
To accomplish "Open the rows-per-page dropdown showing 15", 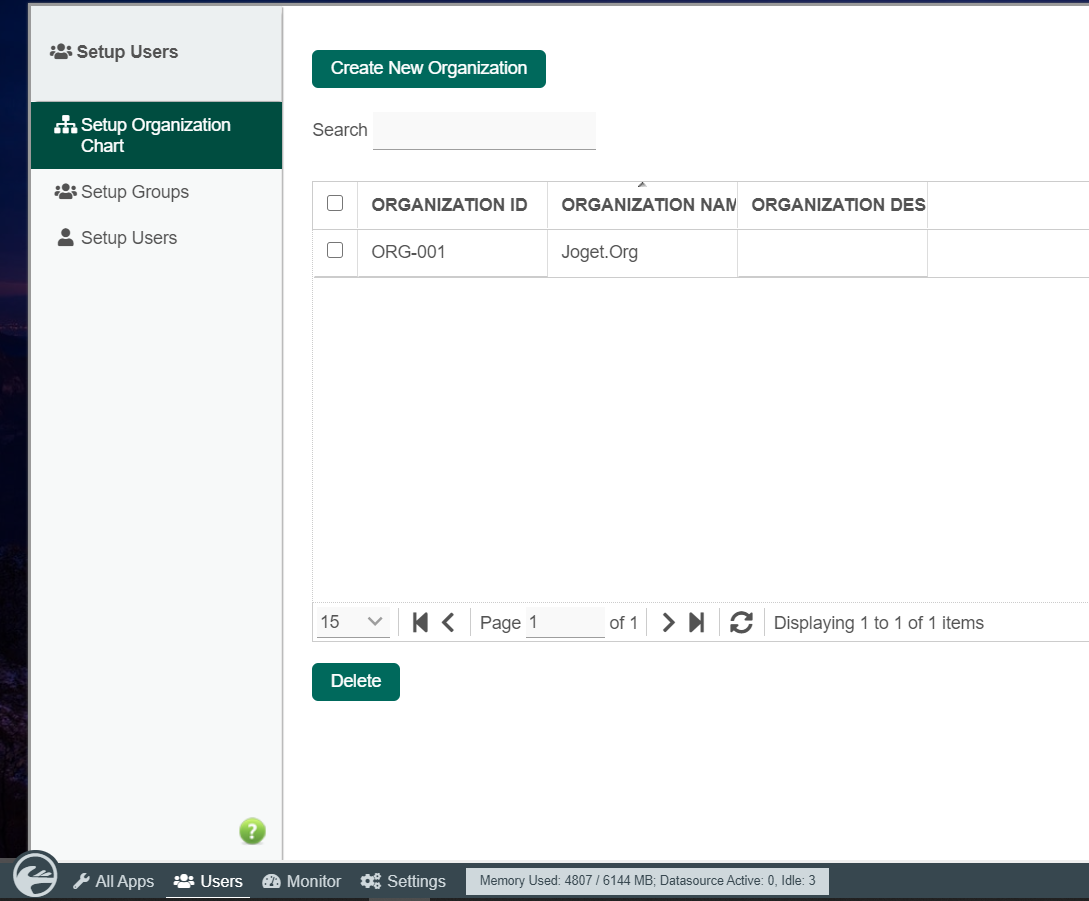I will [x=353, y=622].
